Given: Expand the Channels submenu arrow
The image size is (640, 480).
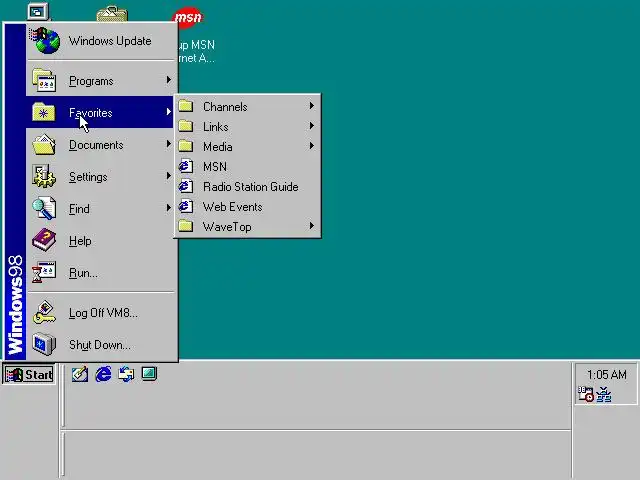Looking at the screenshot, I should [x=311, y=106].
